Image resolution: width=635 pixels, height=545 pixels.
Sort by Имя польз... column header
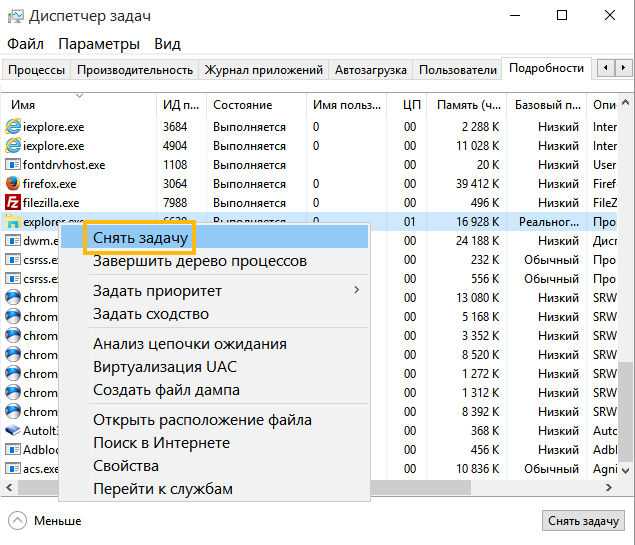click(347, 105)
